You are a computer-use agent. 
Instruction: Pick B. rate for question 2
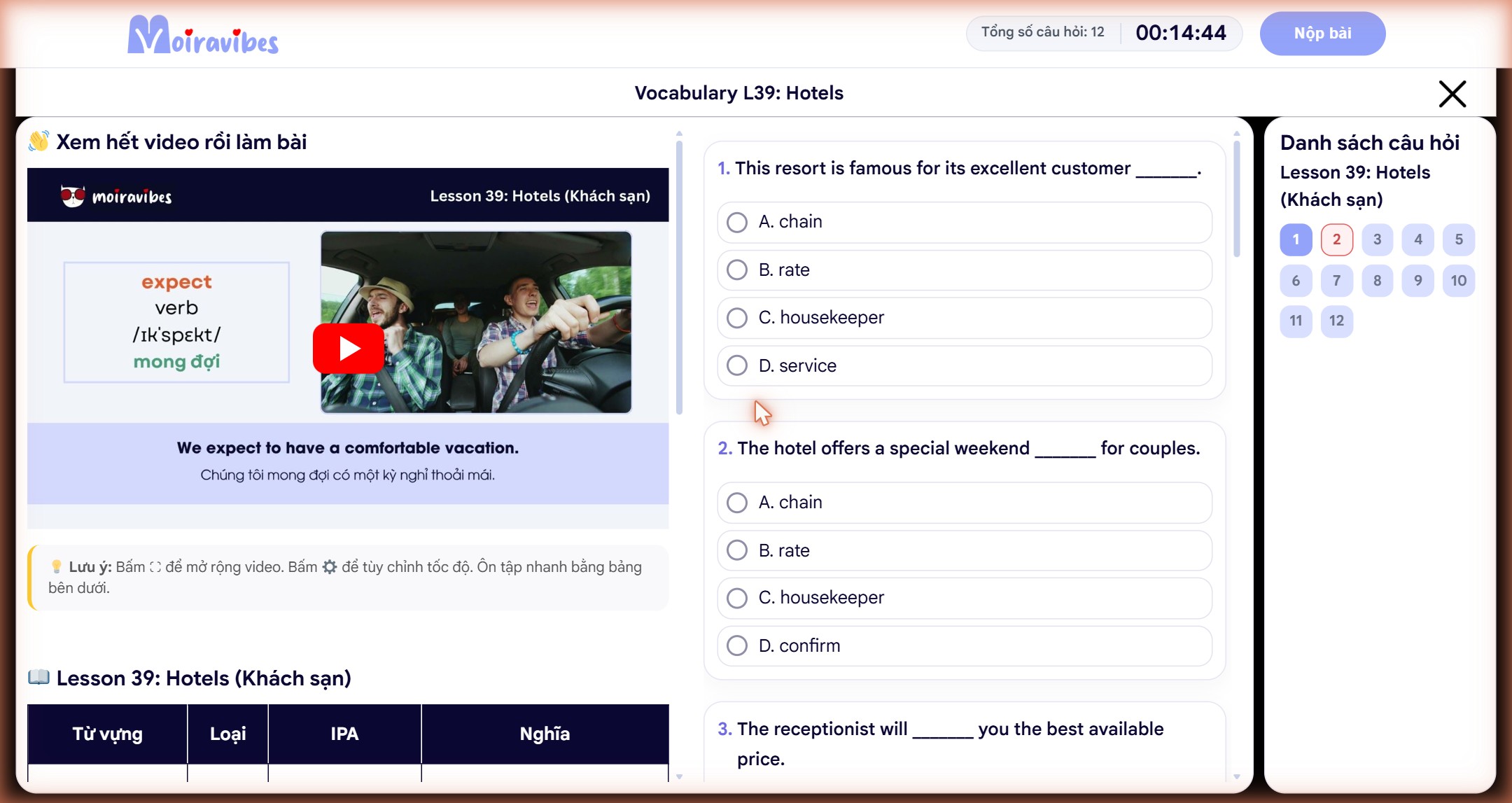[965, 550]
